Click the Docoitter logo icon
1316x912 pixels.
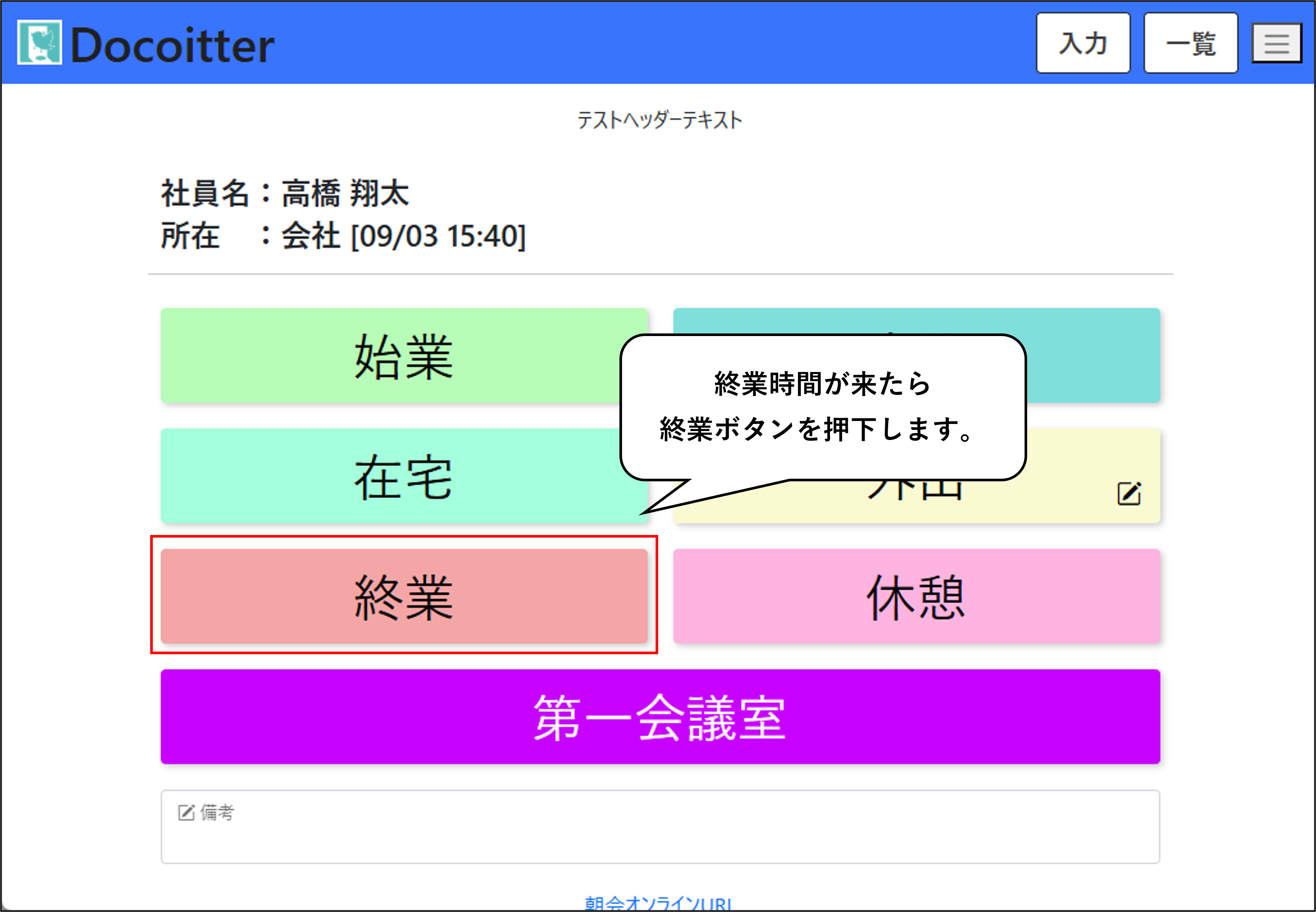pyautogui.click(x=39, y=42)
